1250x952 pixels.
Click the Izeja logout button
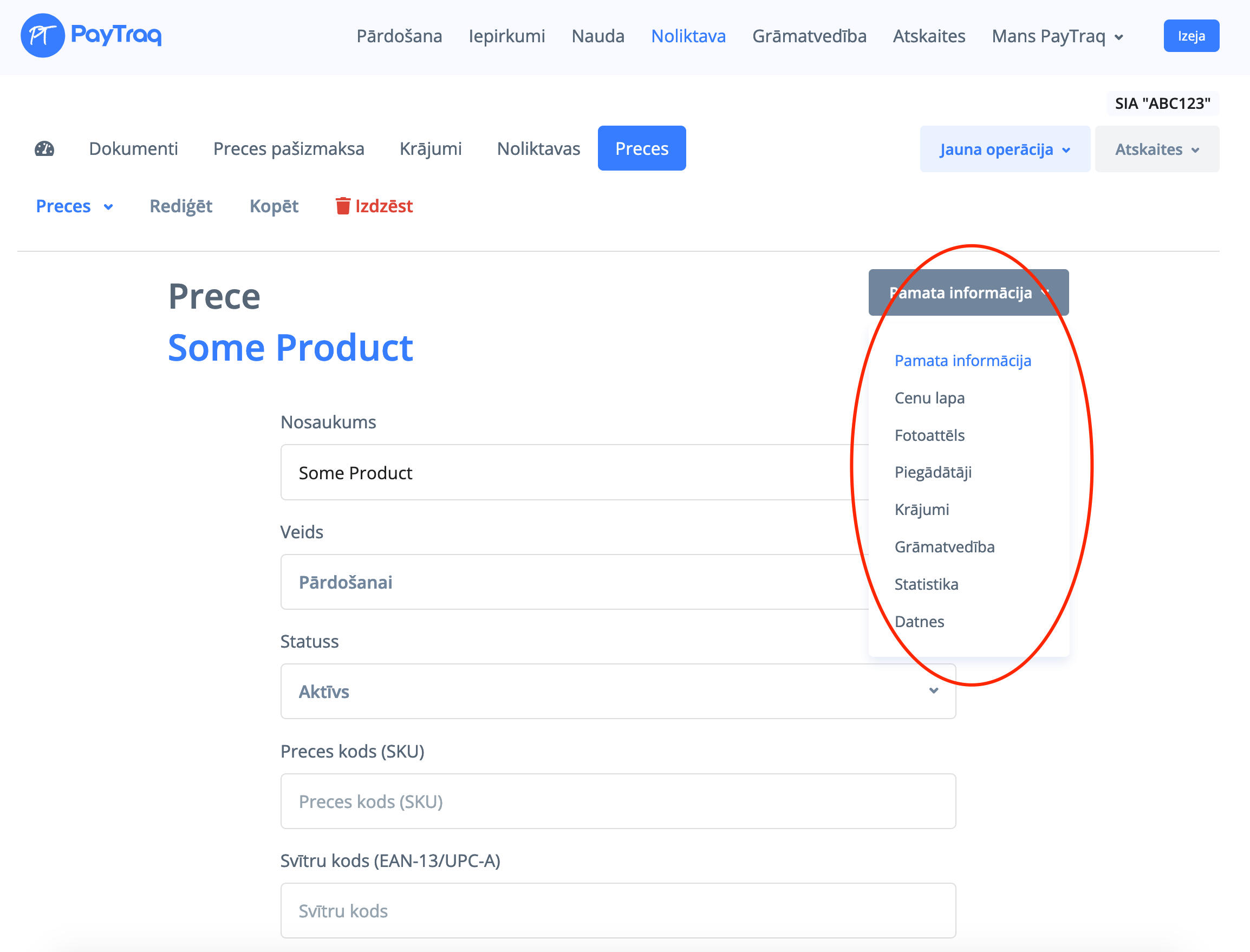[1190, 36]
